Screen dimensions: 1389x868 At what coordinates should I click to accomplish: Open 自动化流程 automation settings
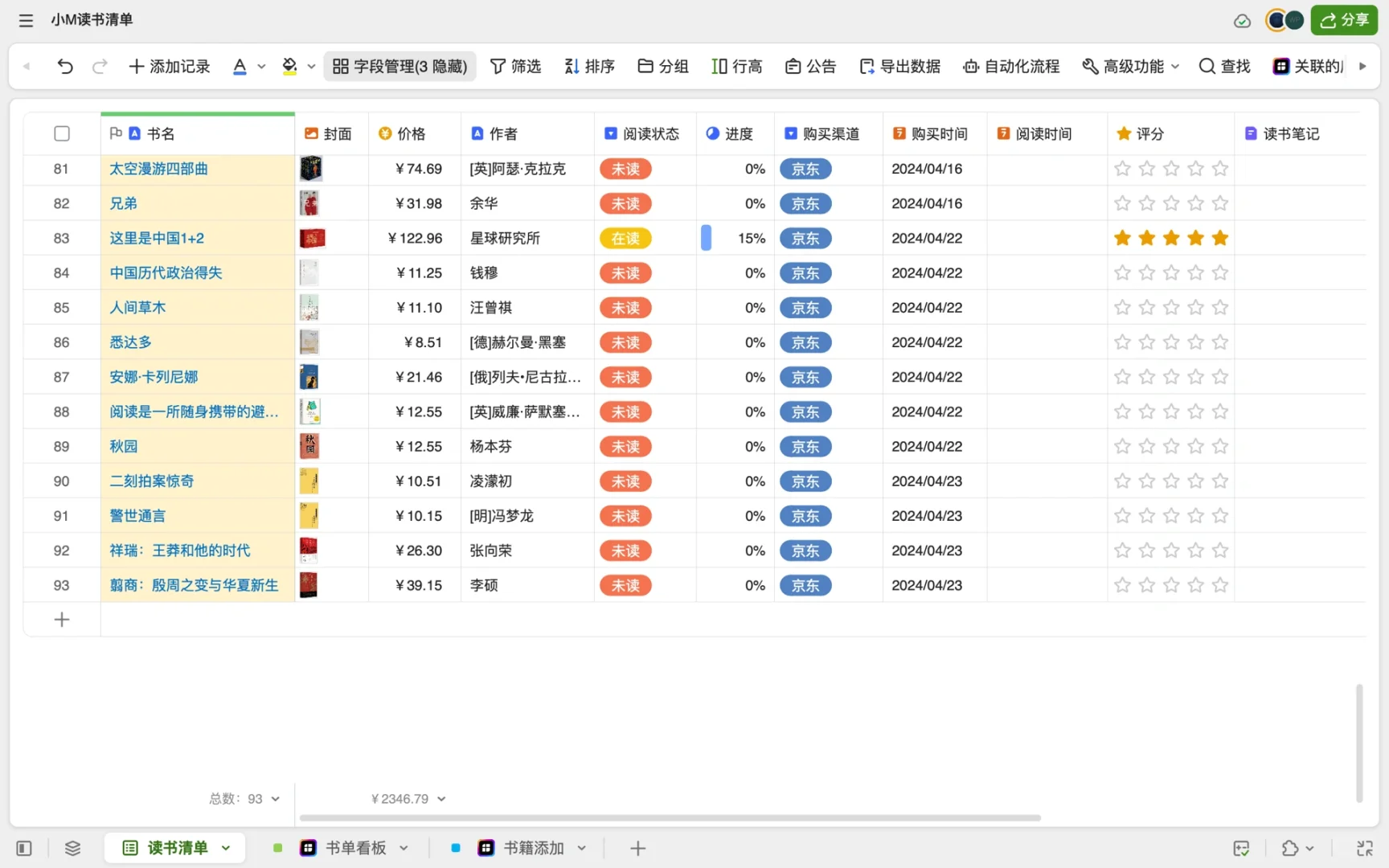[1010, 66]
